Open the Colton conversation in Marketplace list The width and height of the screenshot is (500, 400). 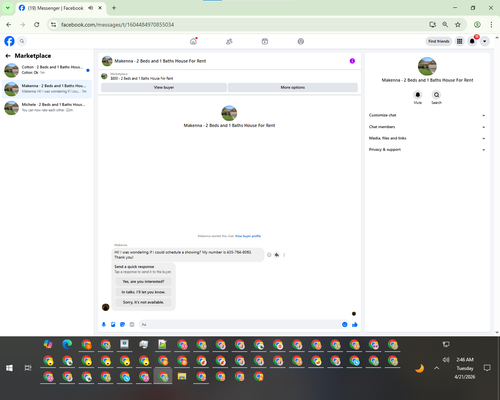[47, 70]
